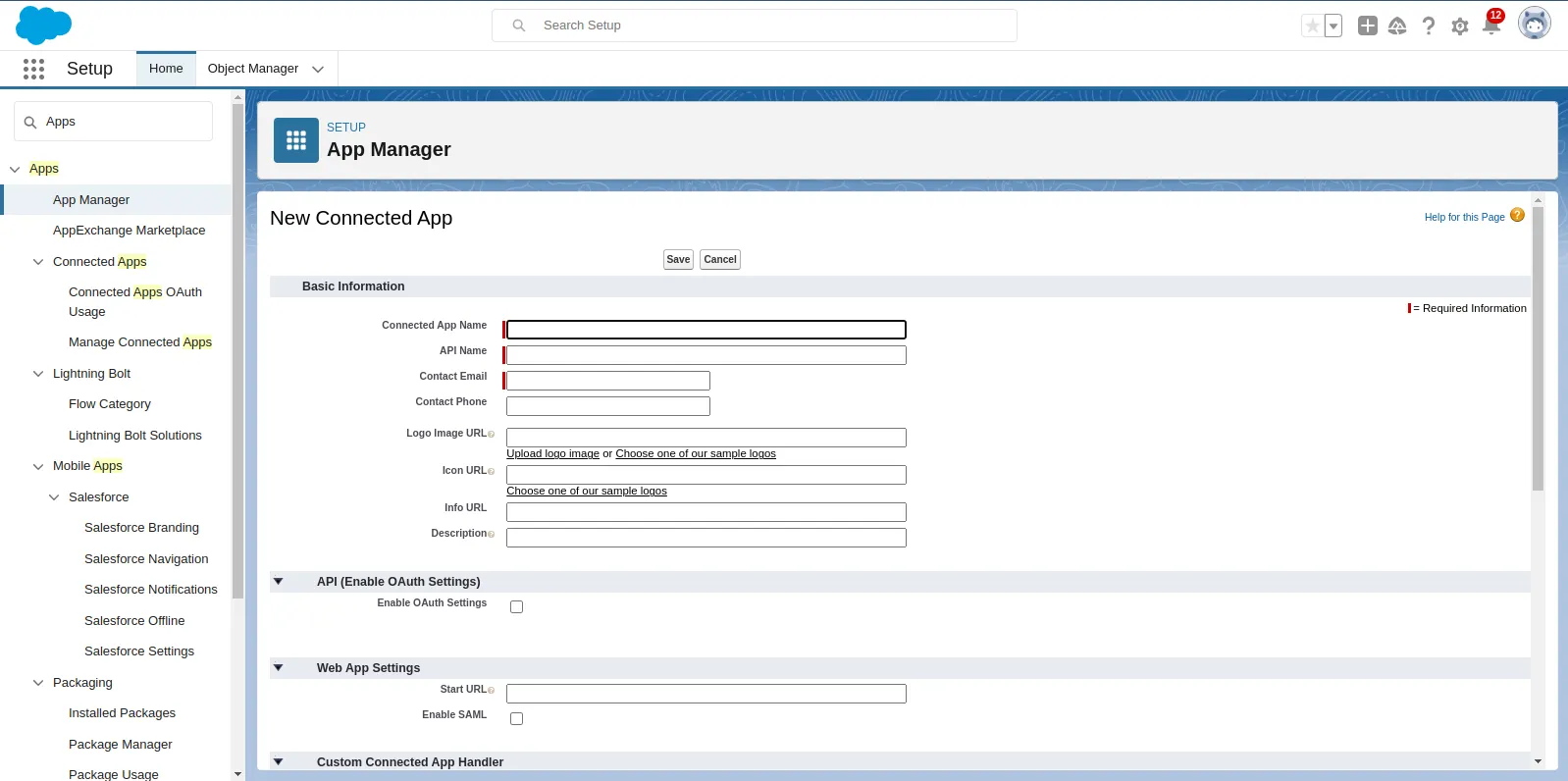The height and width of the screenshot is (781, 1568).
Task: Open the Upload logo image link
Action: [552, 454]
